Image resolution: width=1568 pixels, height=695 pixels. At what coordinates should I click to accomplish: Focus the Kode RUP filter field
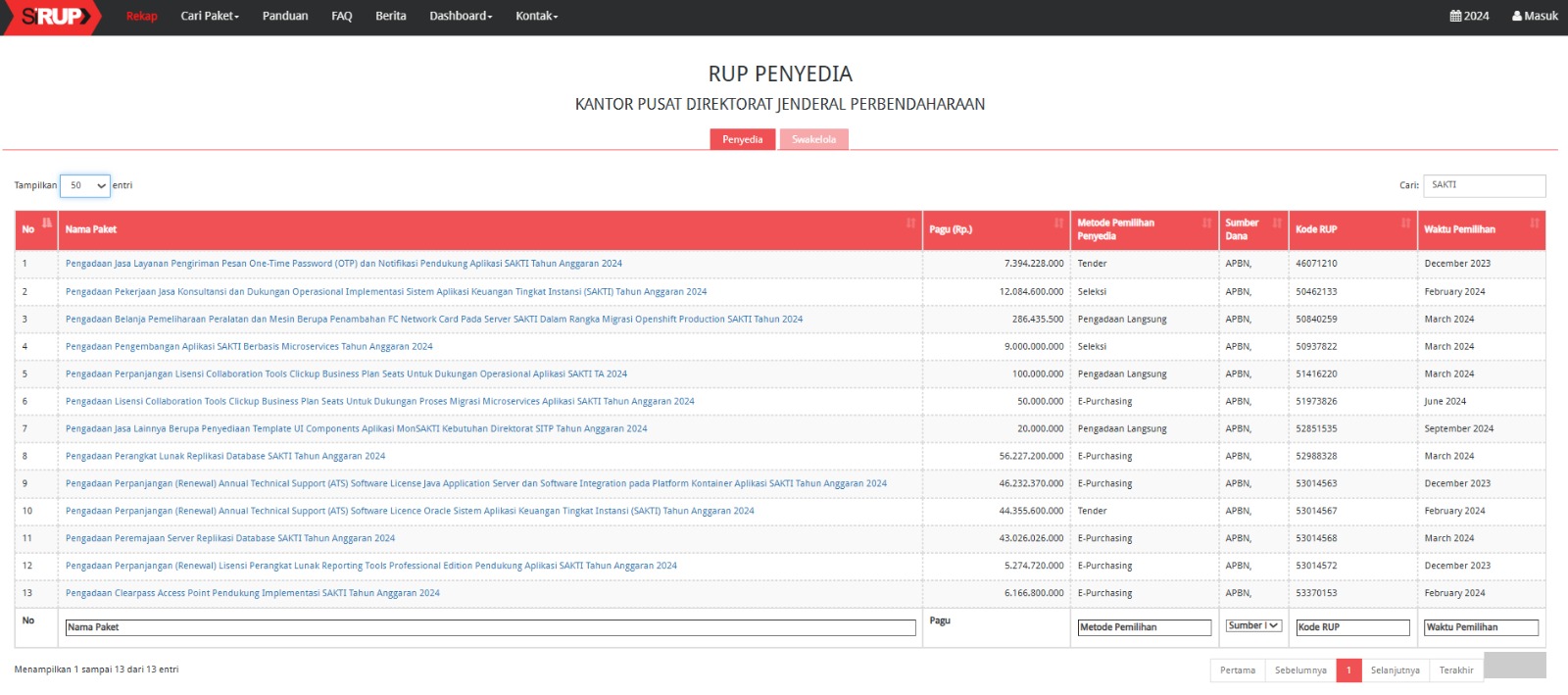coord(1353,627)
